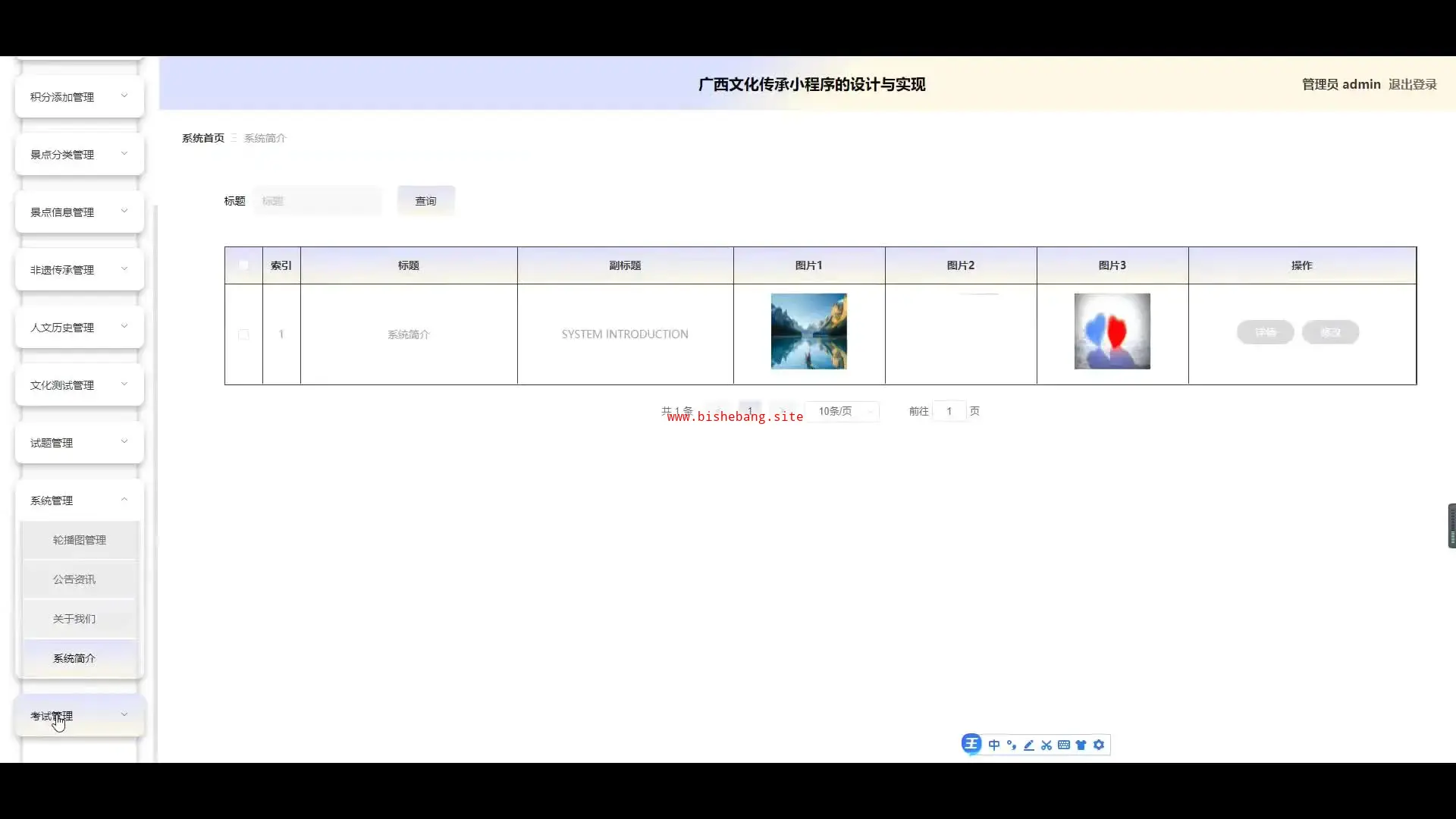
Task: Click the punctuation mode icon in IME toolbar
Action: pyautogui.click(x=1011, y=745)
